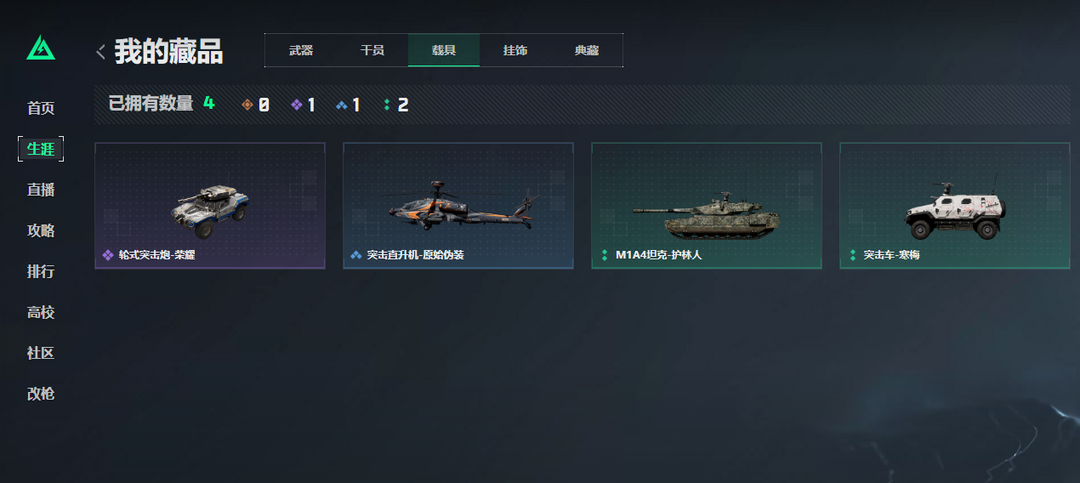
Task: Go back using the arrow beside 我的藏品
Action: pyautogui.click(x=101, y=52)
